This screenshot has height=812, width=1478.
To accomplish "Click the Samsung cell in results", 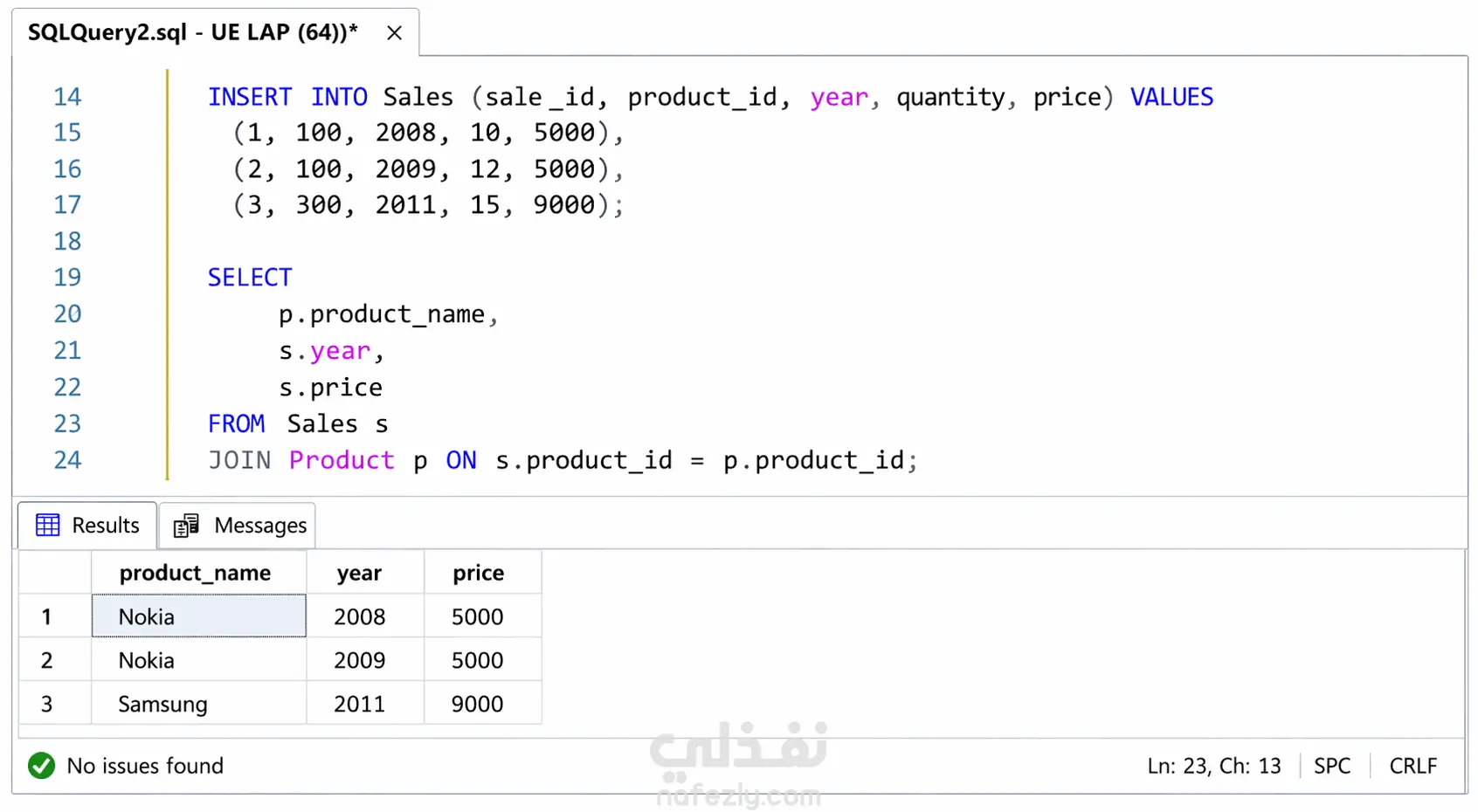I will pyautogui.click(x=199, y=704).
